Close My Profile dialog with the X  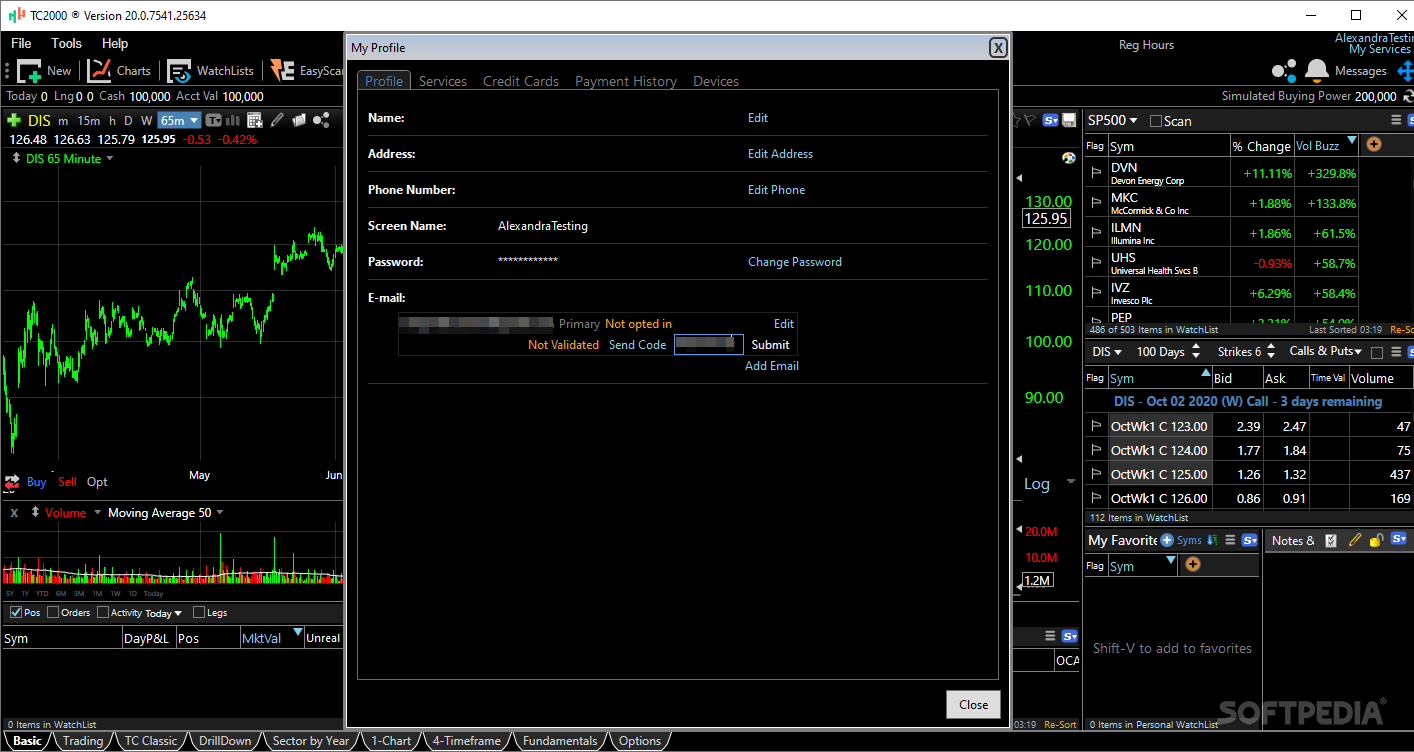tap(997, 48)
